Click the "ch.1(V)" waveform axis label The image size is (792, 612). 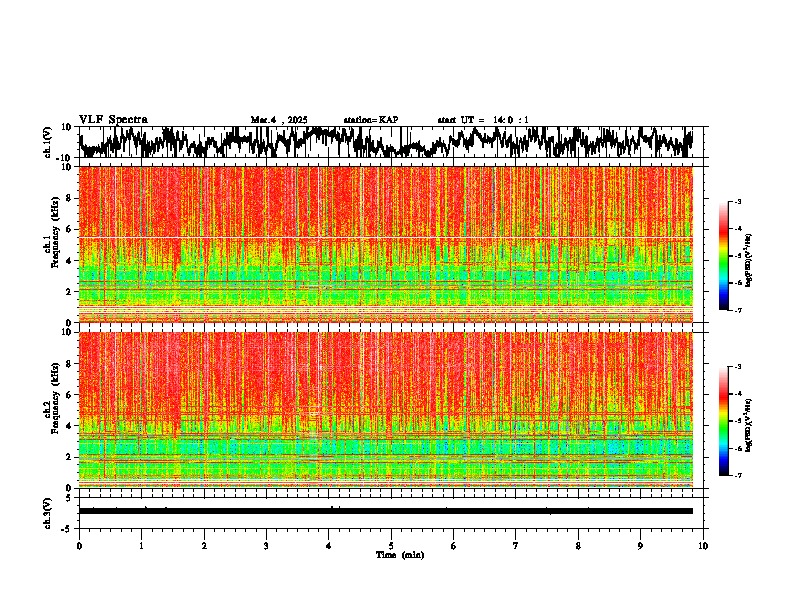click(x=48, y=142)
